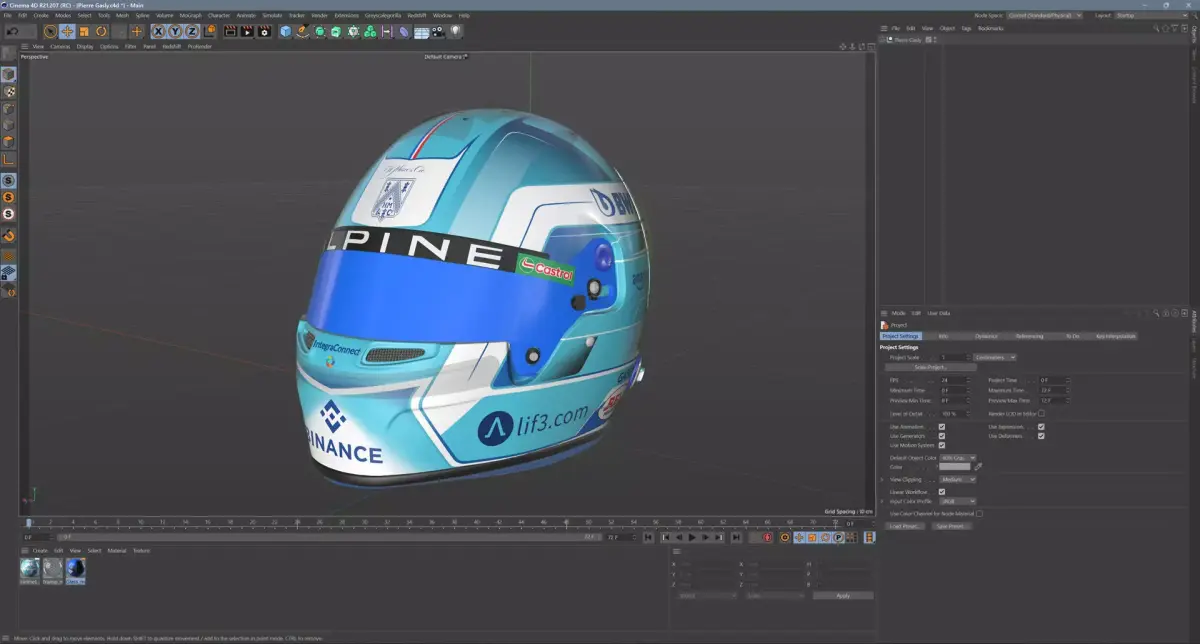Uncheck Use Motion System checkbox
Screen dimensions: 1200x644
(x=942, y=445)
